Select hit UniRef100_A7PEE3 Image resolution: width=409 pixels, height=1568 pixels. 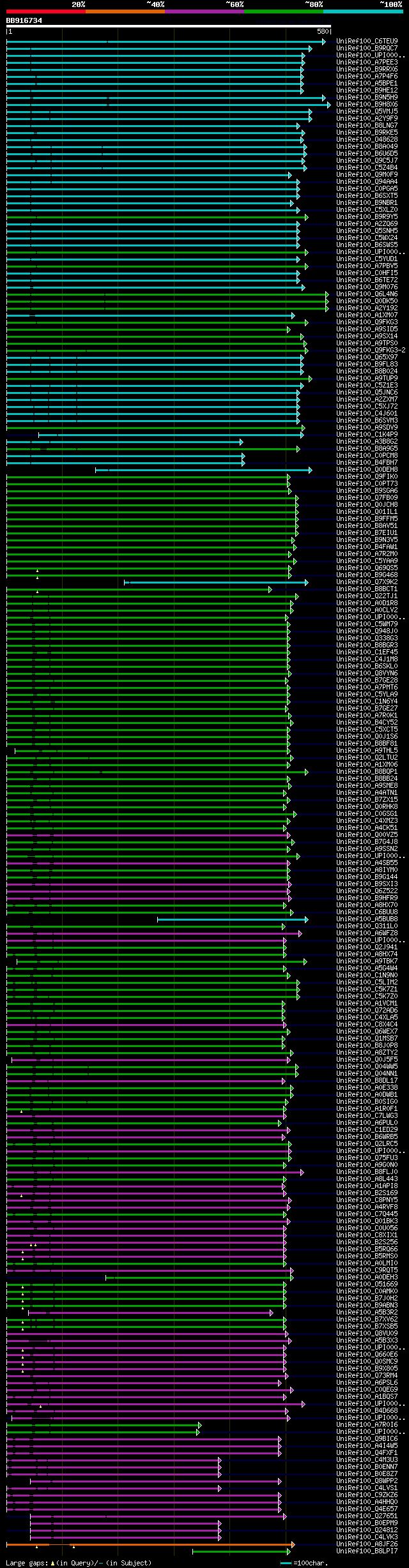tap(367, 62)
